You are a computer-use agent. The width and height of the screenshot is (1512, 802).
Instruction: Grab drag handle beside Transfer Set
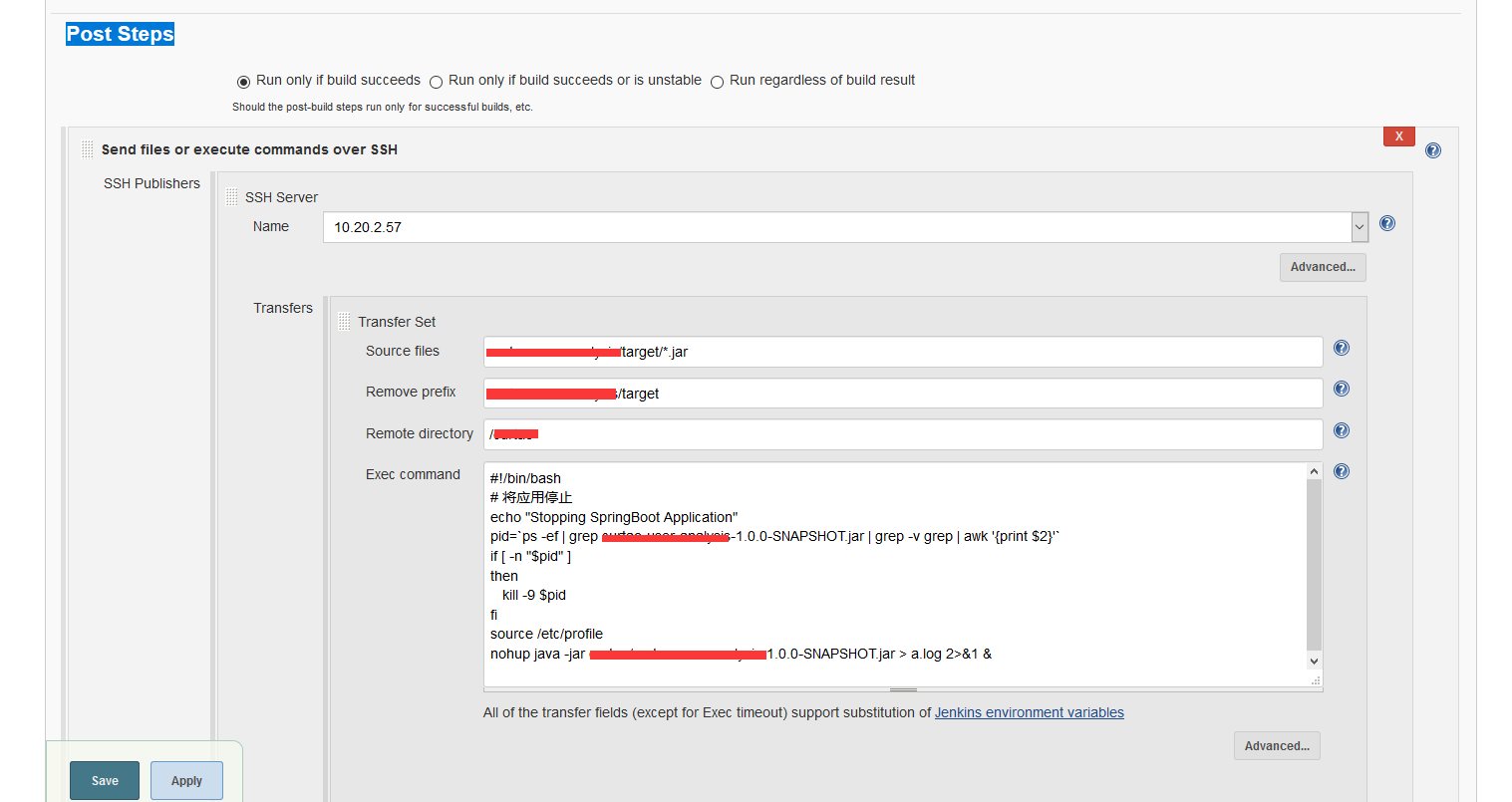point(344,322)
